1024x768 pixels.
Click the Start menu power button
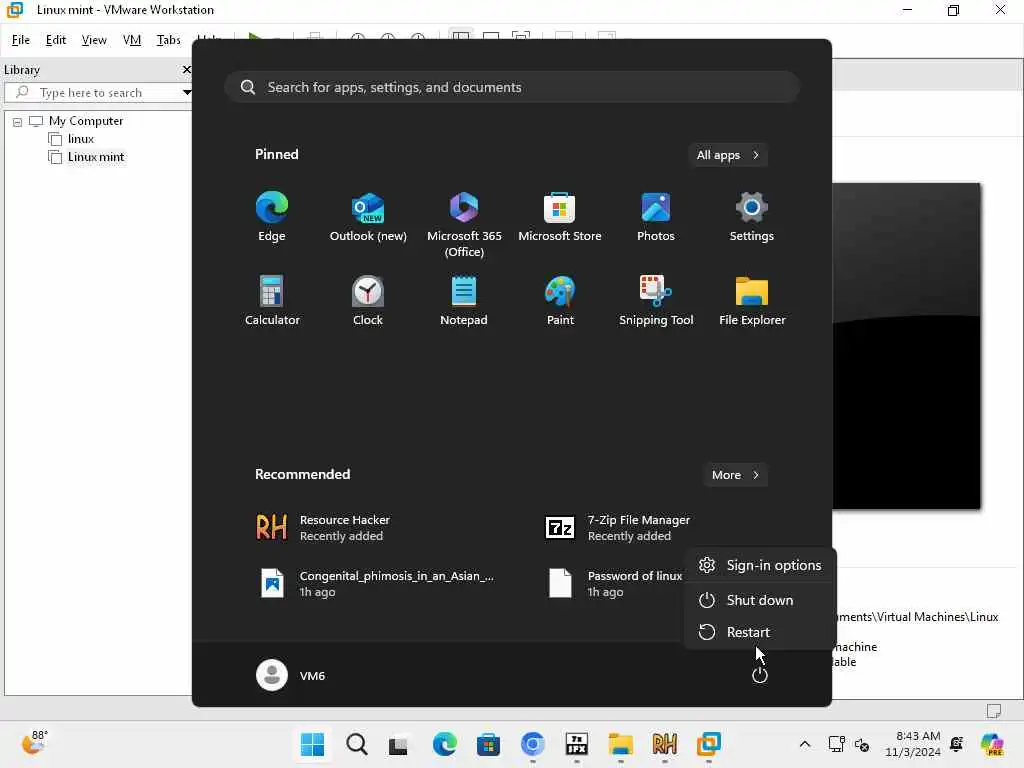pos(760,675)
